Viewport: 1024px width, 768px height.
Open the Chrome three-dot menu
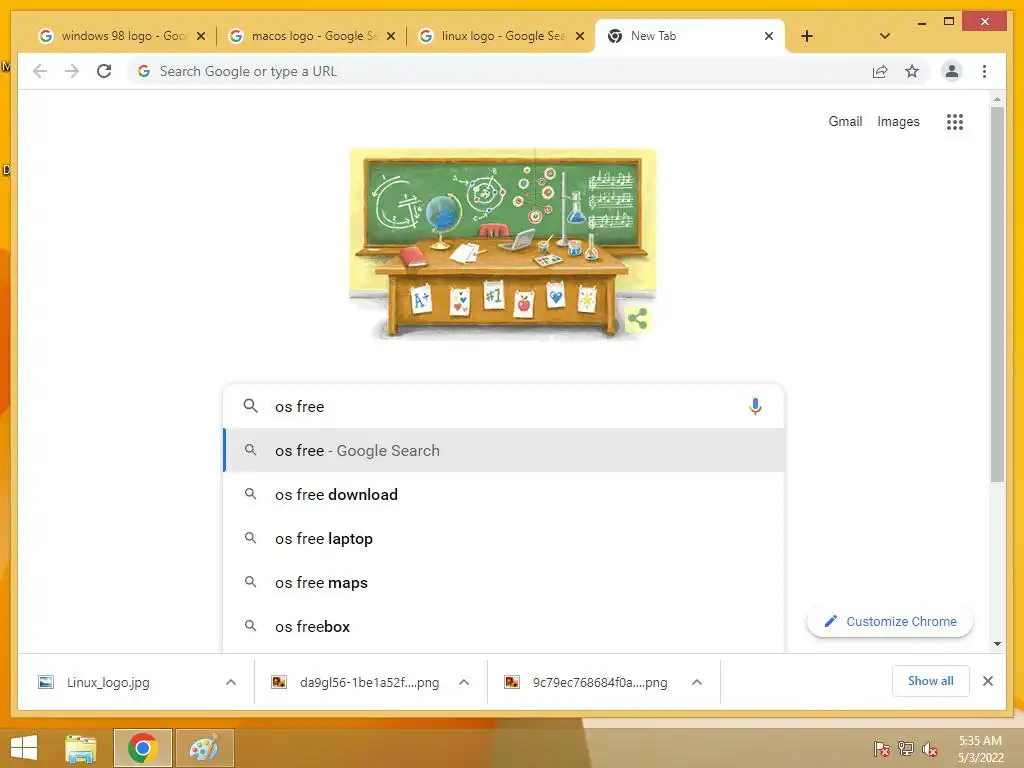click(984, 71)
